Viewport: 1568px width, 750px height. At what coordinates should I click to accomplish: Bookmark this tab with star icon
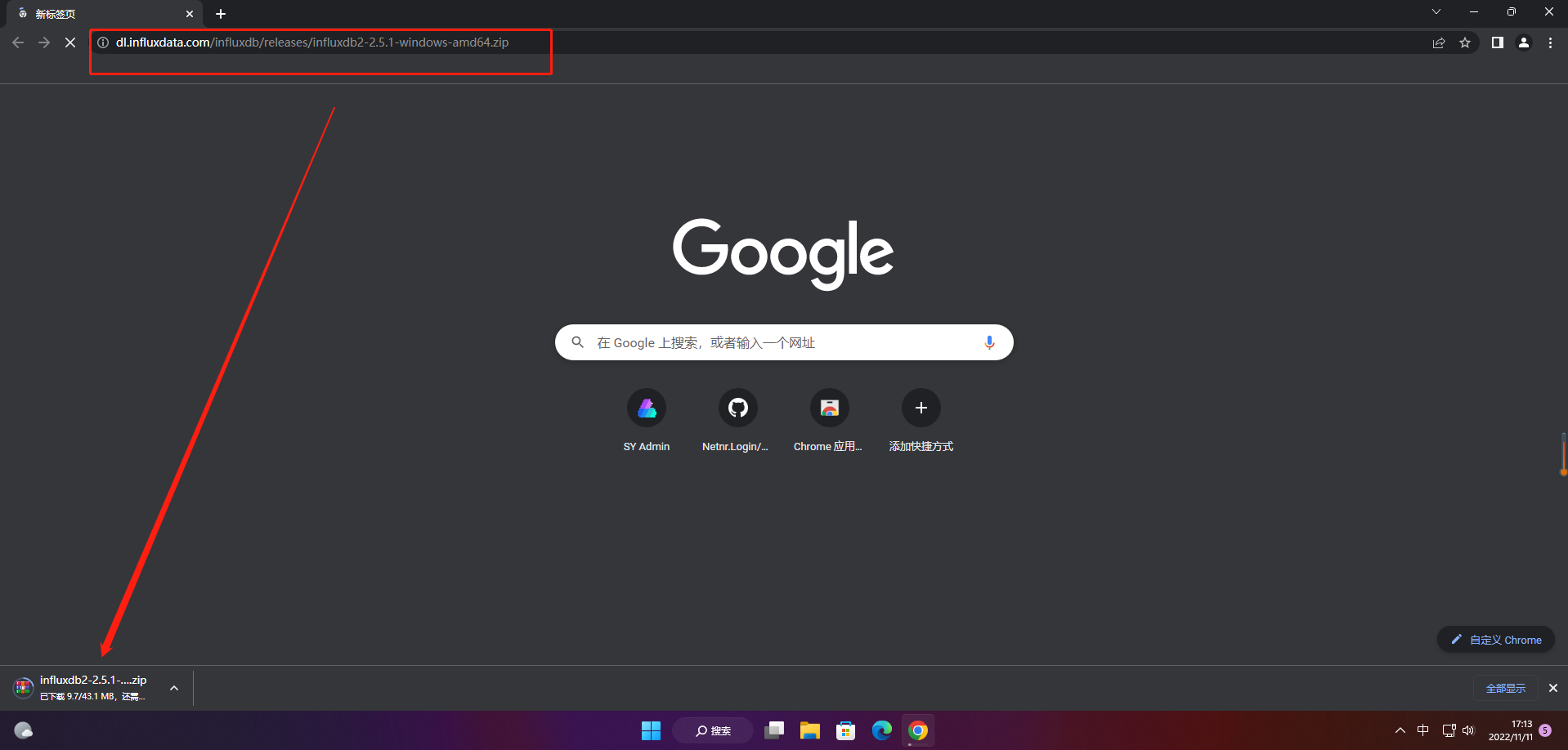[1465, 42]
